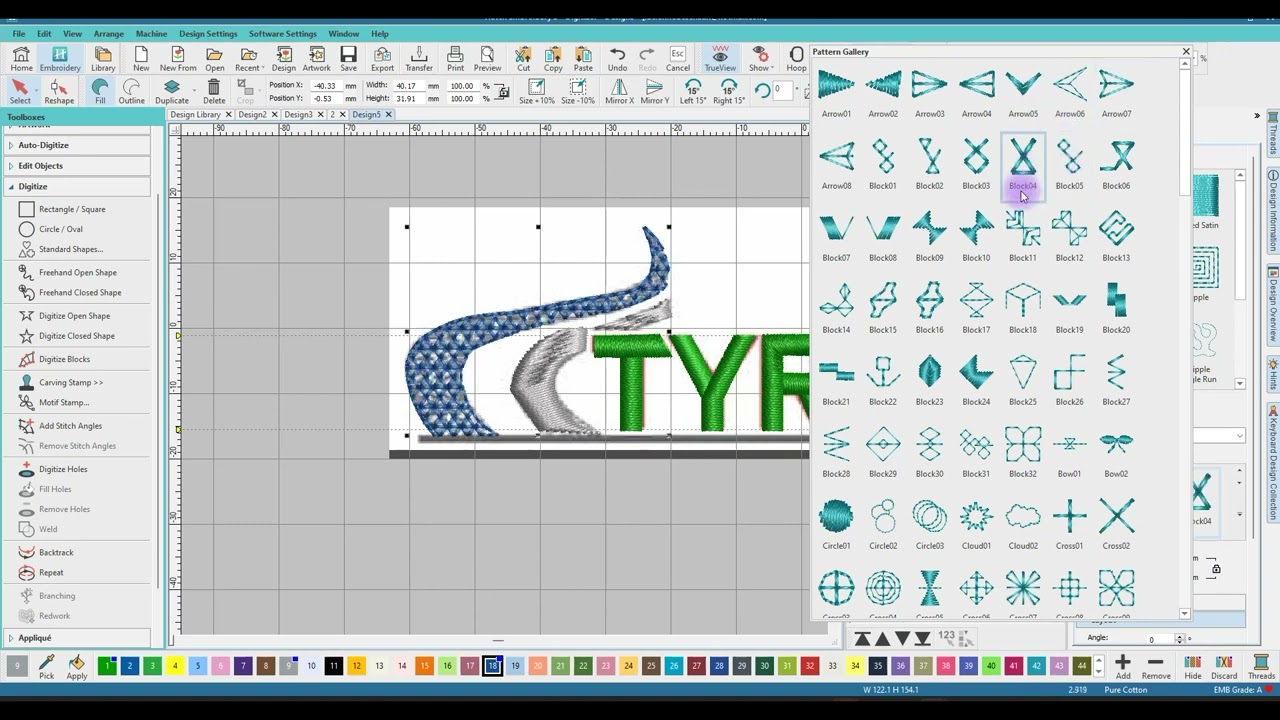Hide unused colors in the palette
1280x720 pixels.
tap(1193, 668)
